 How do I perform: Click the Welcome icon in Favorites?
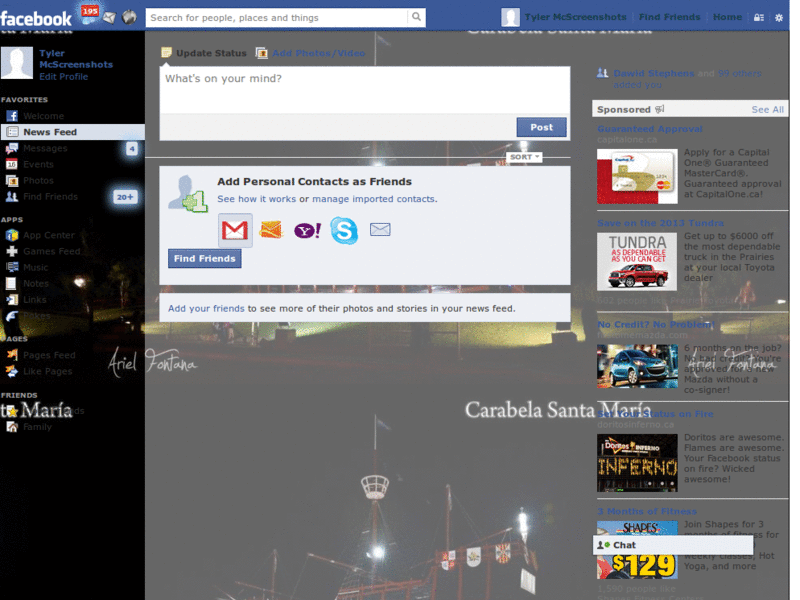(12, 116)
